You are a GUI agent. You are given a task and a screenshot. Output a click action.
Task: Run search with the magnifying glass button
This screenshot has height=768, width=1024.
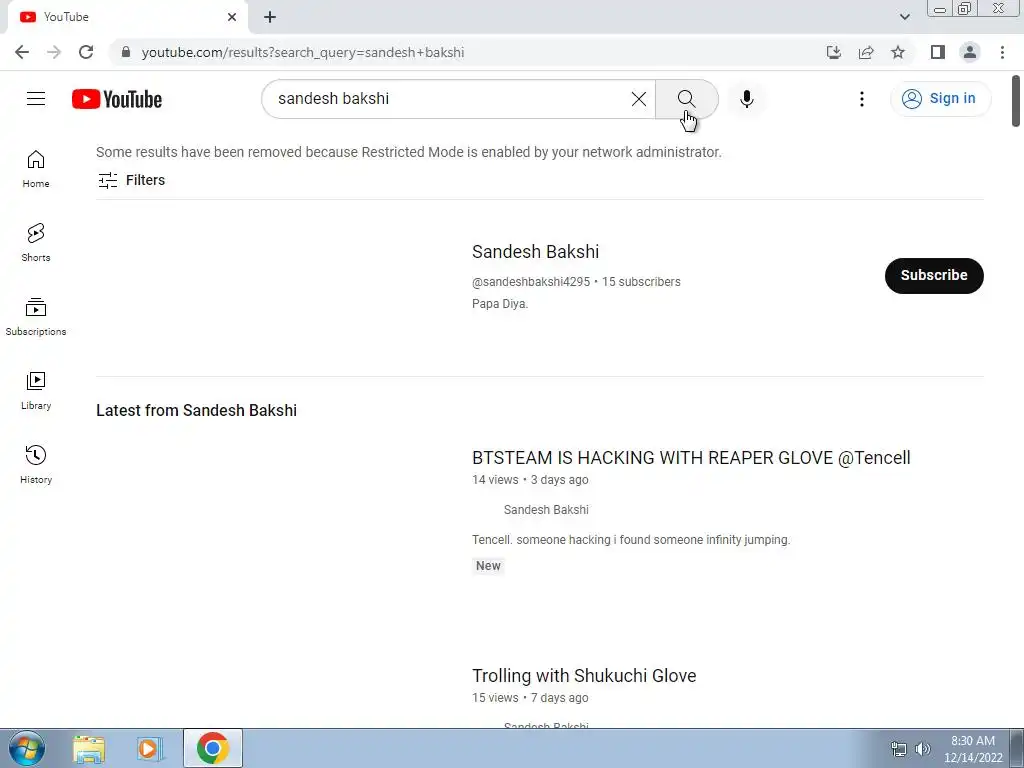pyautogui.click(x=686, y=99)
